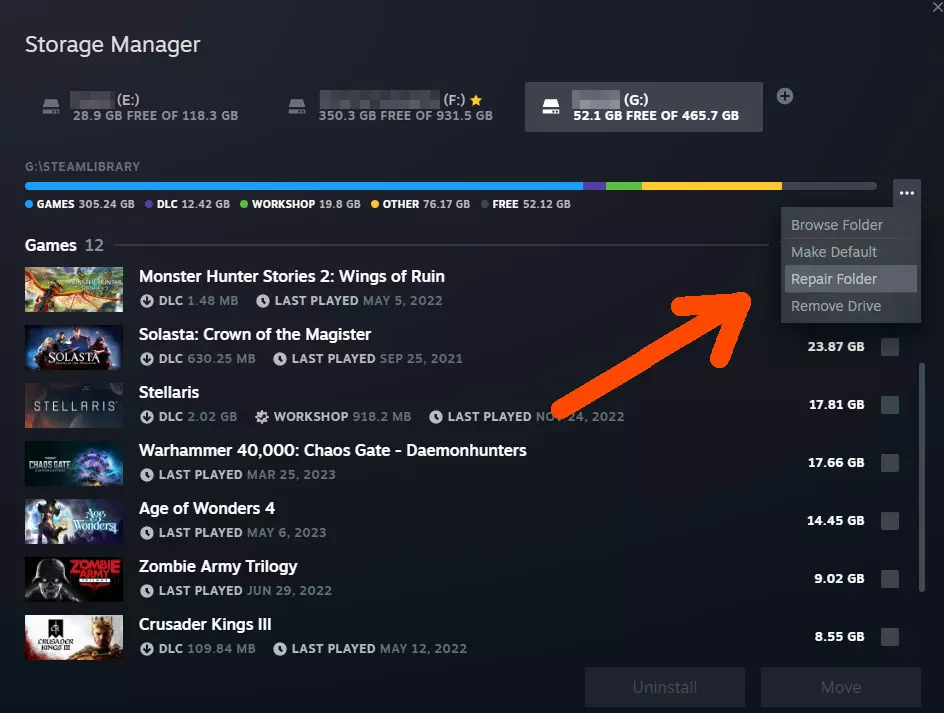Screen dimensions: 944x713
Task: Click the G: drive icon
Action: point(551,107)
